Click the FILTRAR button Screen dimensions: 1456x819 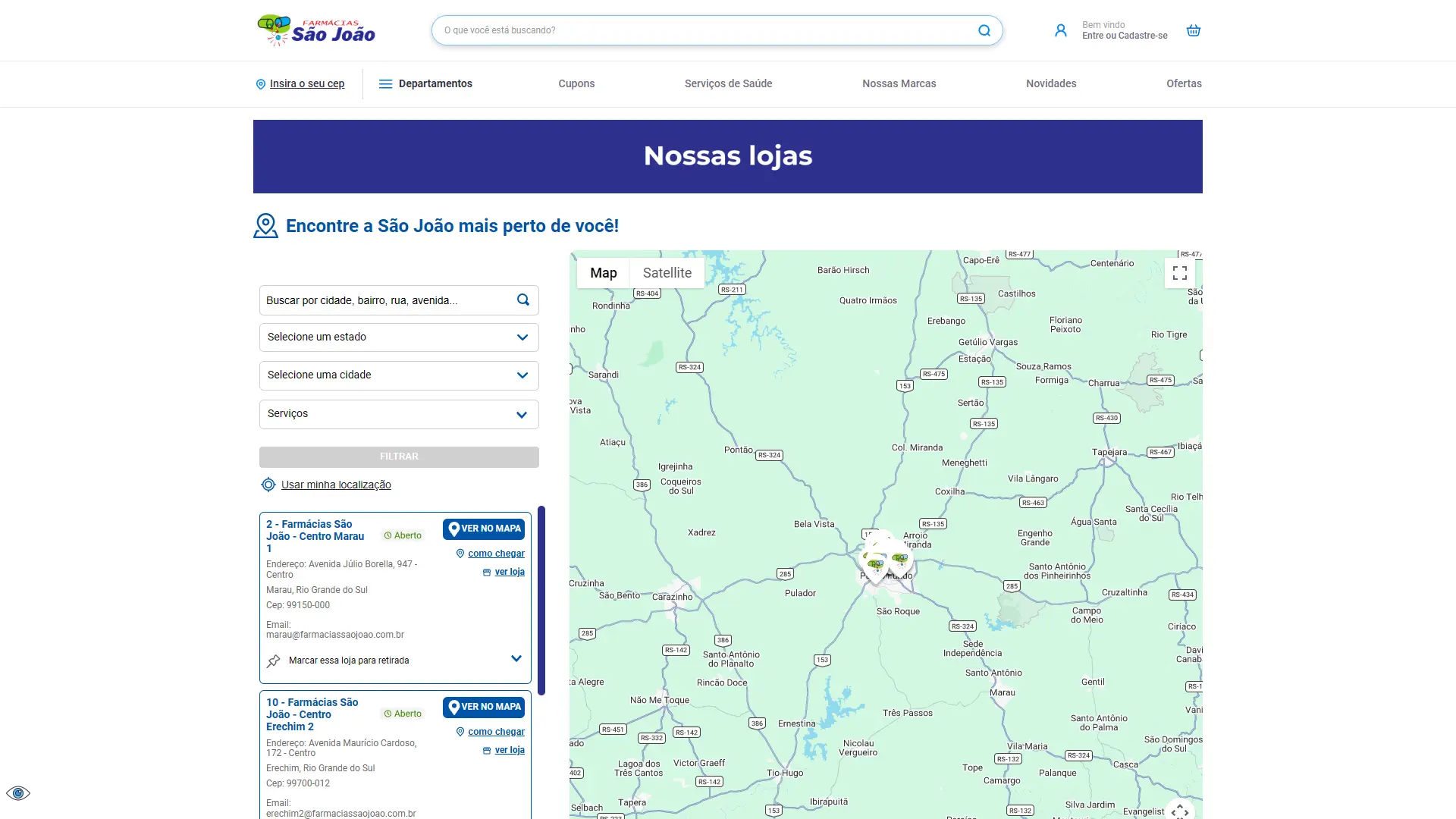coord(399,457)
